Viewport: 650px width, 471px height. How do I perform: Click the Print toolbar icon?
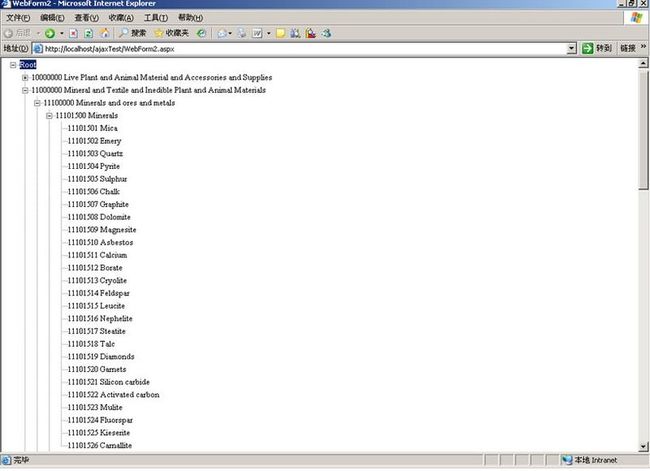tap(242, 33)
